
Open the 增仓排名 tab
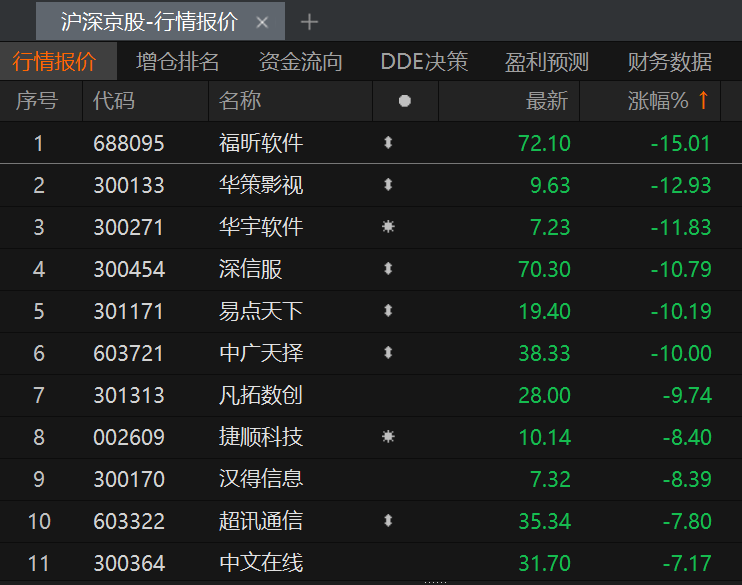pyautogui.click(x=177, y=62)
